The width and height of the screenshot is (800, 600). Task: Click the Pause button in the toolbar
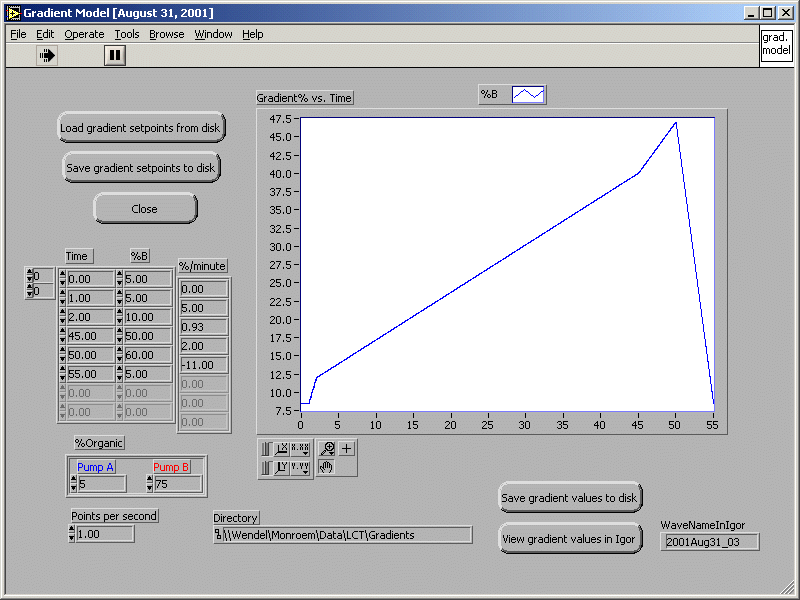click(x=115, y=55)
